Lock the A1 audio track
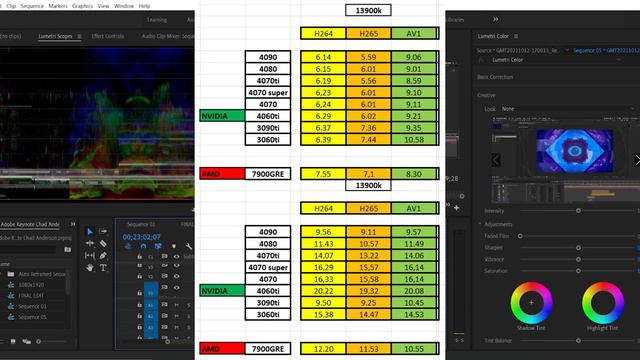Viewport: 640px width, 360px height. 140,305
